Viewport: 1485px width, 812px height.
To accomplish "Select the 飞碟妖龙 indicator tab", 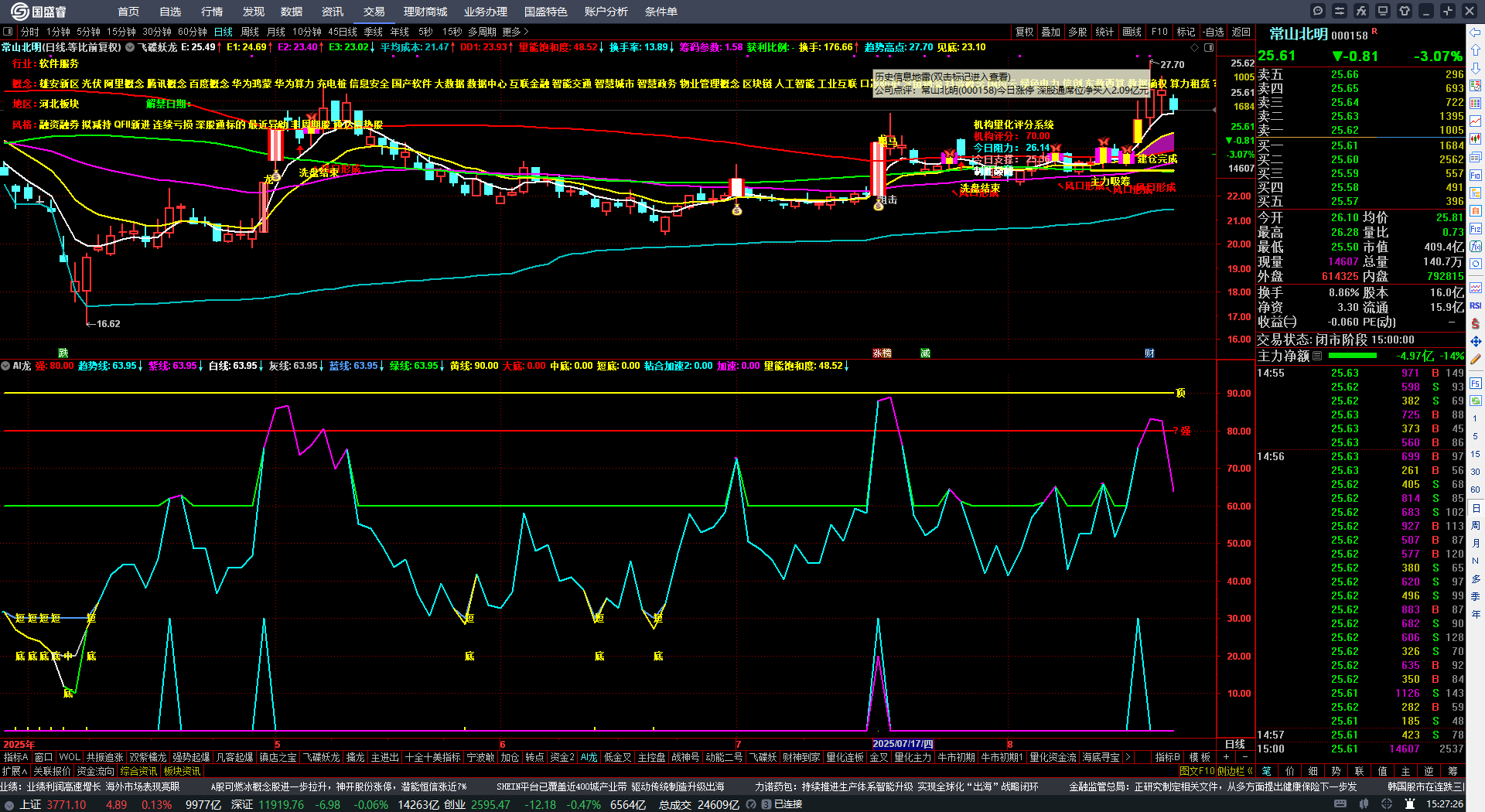I will [322, 757].
